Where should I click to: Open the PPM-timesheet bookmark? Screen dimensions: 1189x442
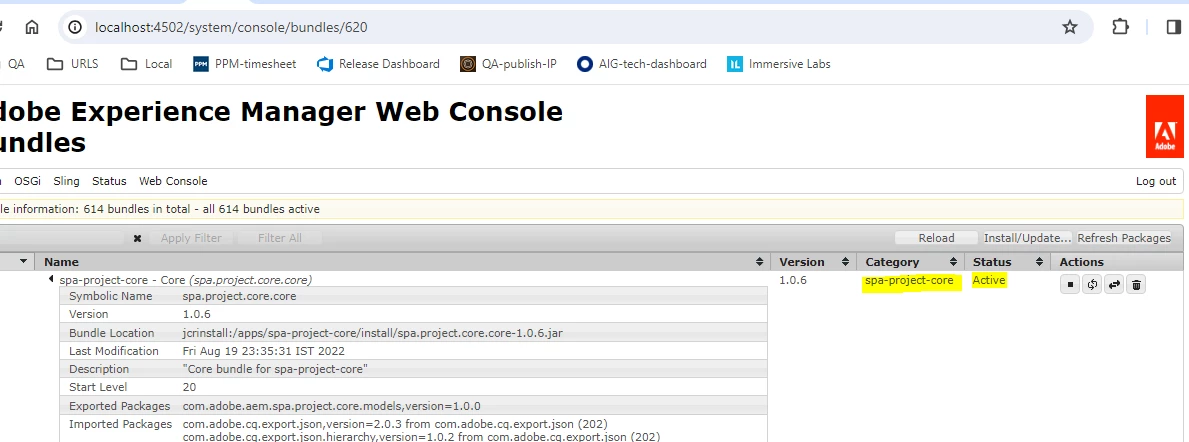(x=244, y=64)
